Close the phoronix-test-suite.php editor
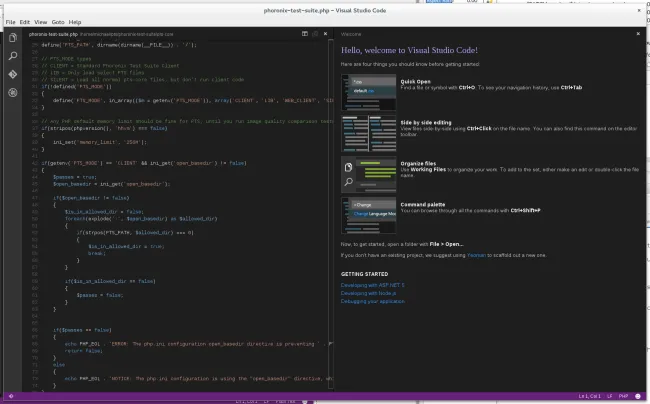650x404 pixels. point(327,33)
